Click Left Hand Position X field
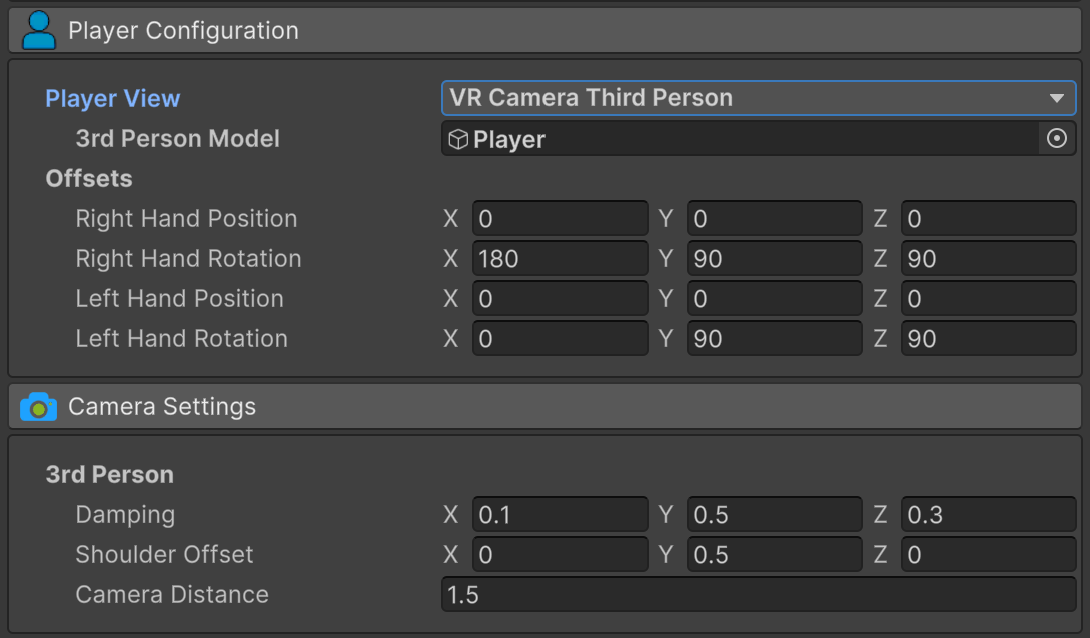Screen dimensions: 1090x638 click(x=560, y=299)
